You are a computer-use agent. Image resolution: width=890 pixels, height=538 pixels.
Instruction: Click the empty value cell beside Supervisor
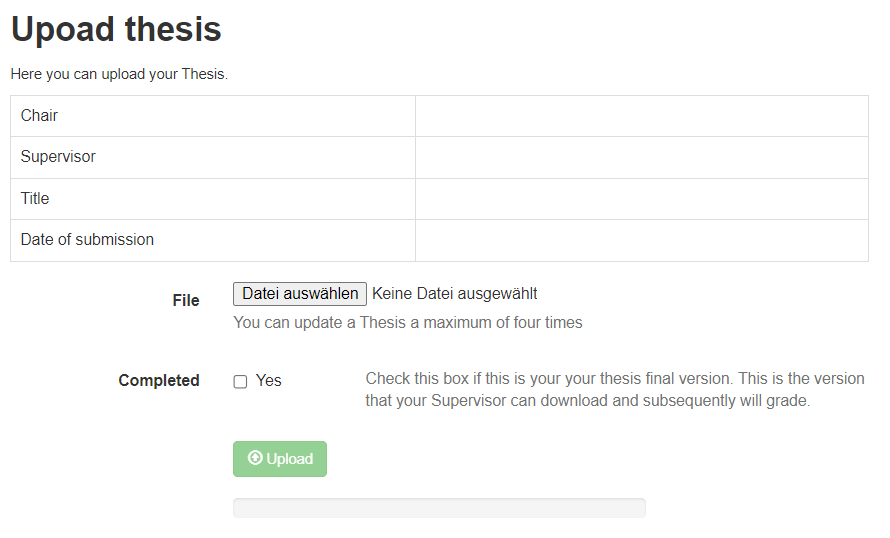641,158
